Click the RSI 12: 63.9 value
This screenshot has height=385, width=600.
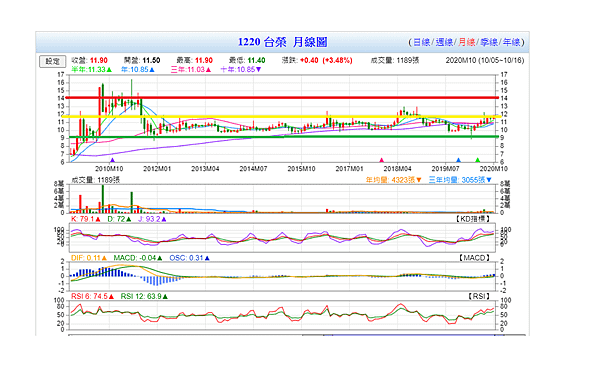click(144, 297)
